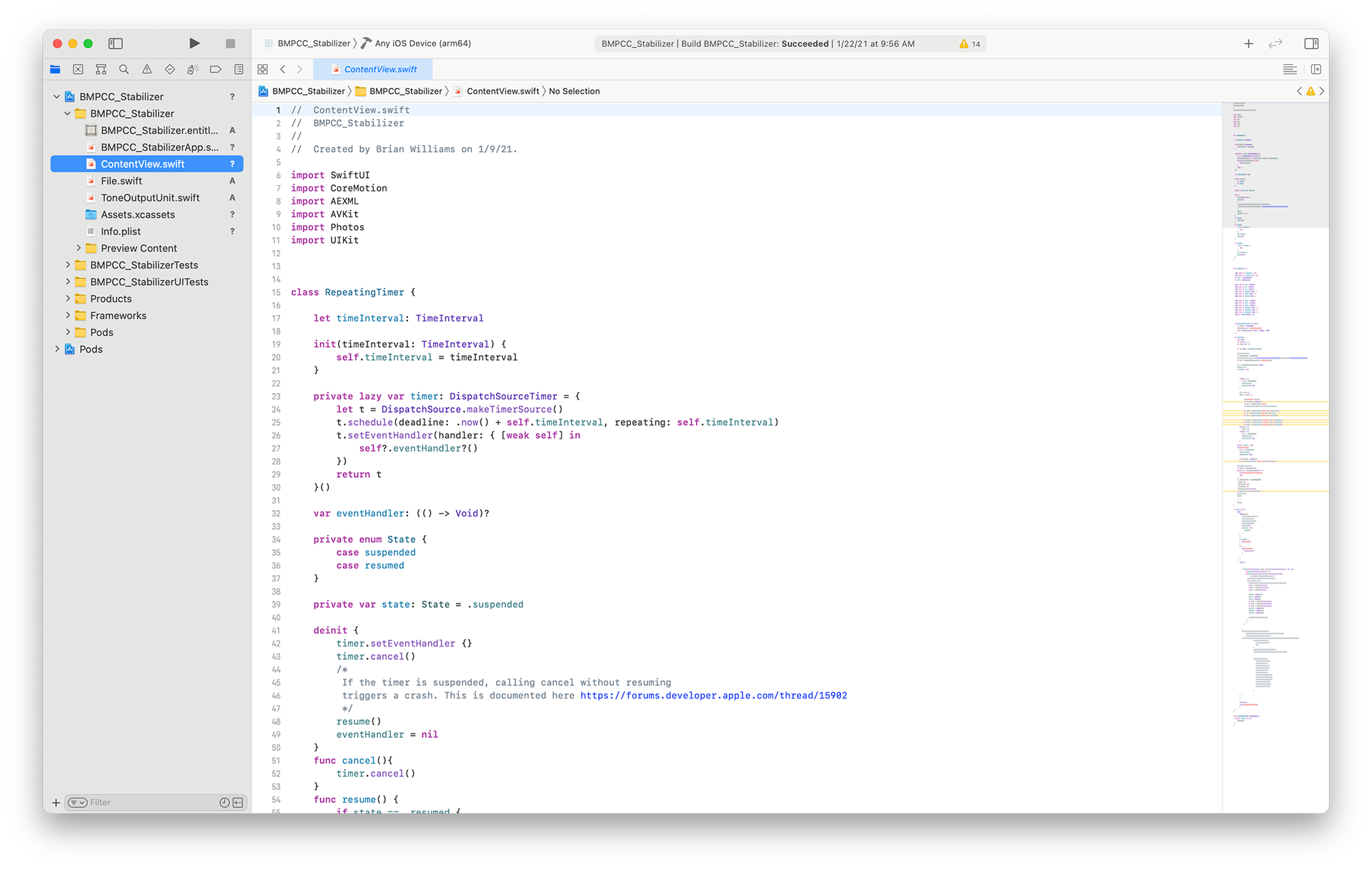The width and height of the screenshot is (1372, 870).
Task: Click ContentView.swift in jump bar
Action: [x=497, y=91]
